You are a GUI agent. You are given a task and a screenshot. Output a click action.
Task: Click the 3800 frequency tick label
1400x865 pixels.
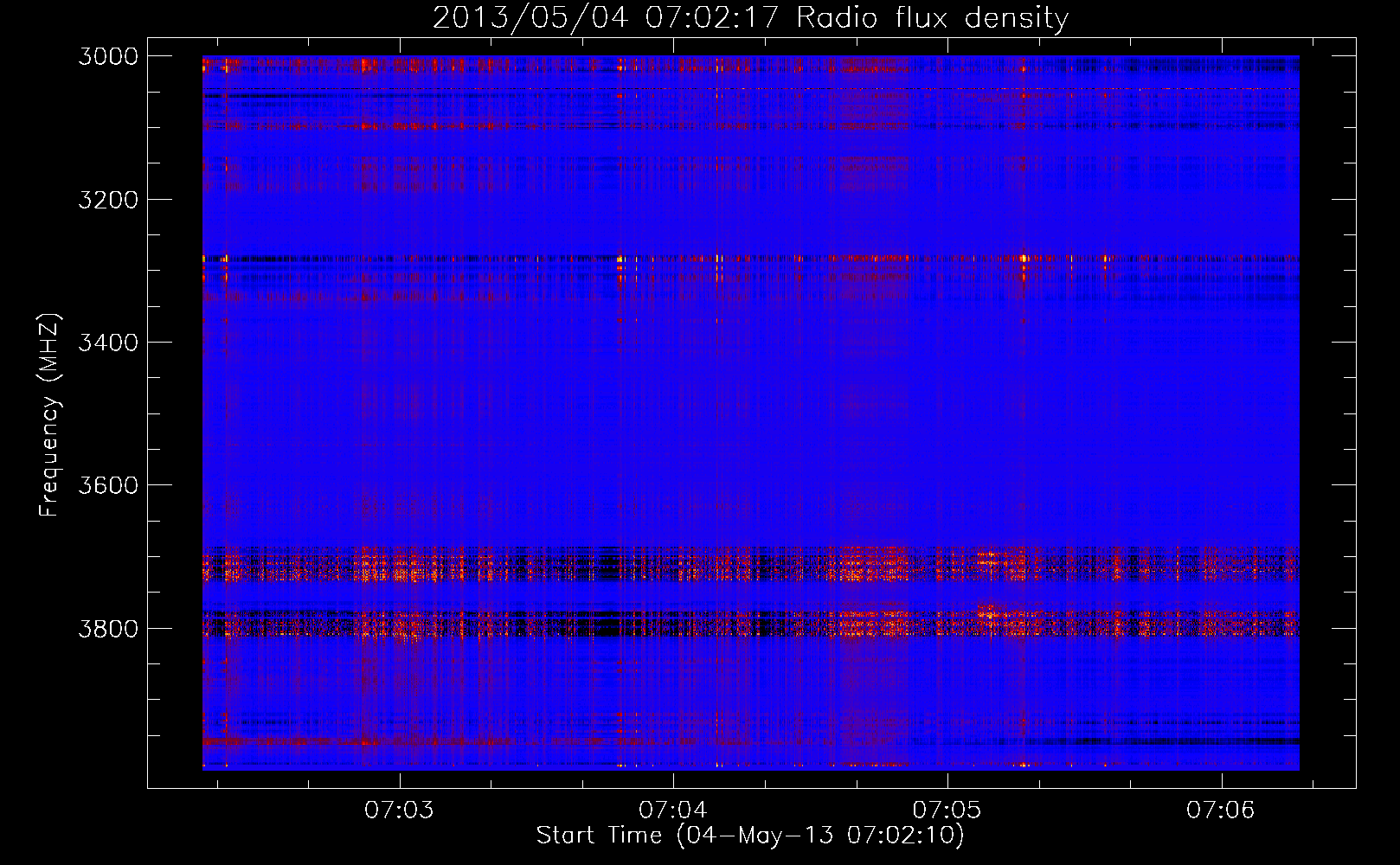click(108, 629)
